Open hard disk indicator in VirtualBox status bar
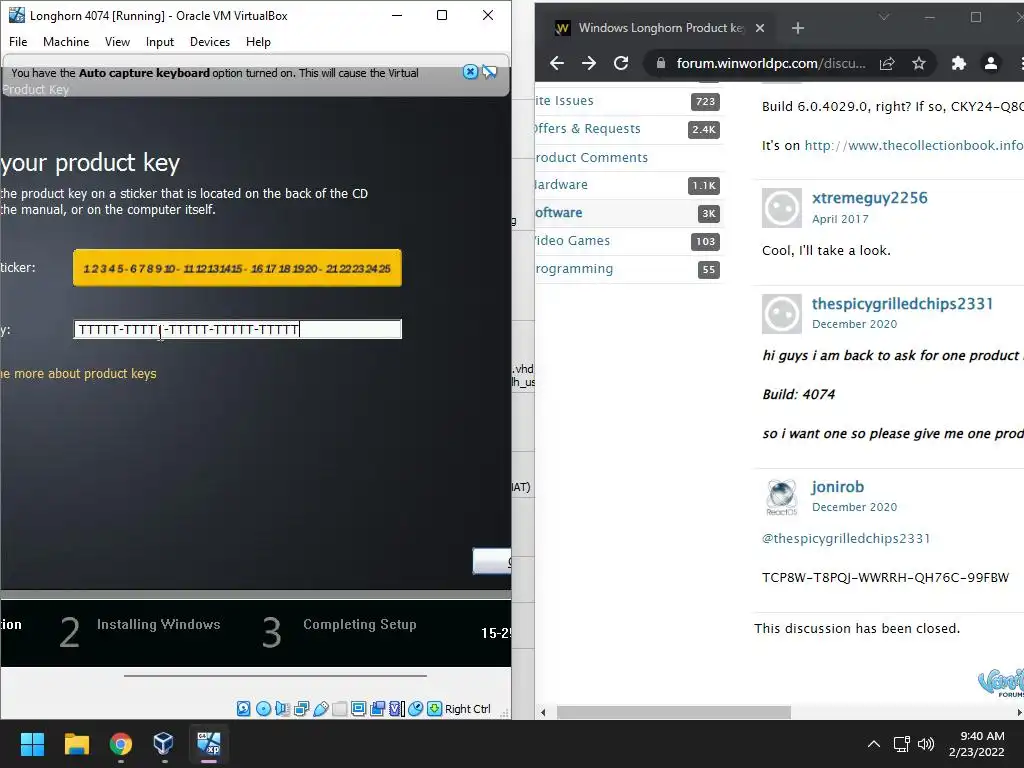The height and width of the screenshot is (768, 1024). [244, 709]
